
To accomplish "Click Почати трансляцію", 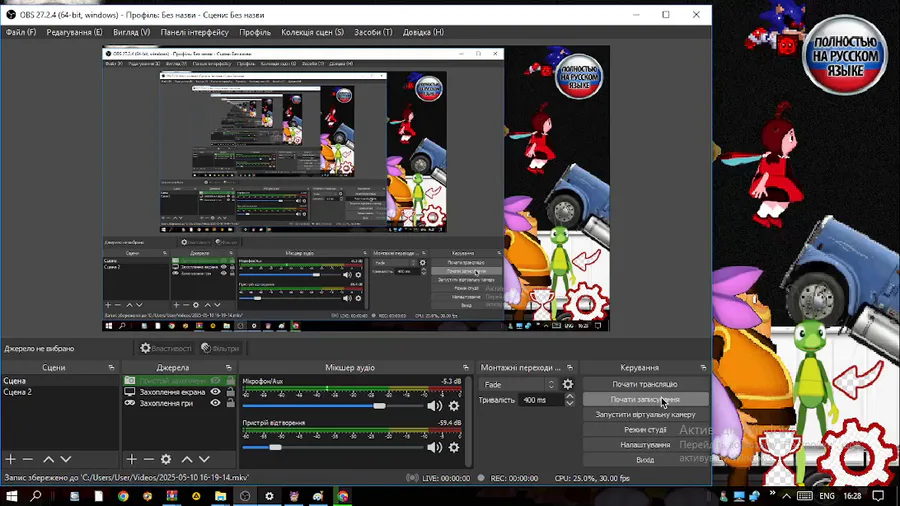I will click(645, 384).
